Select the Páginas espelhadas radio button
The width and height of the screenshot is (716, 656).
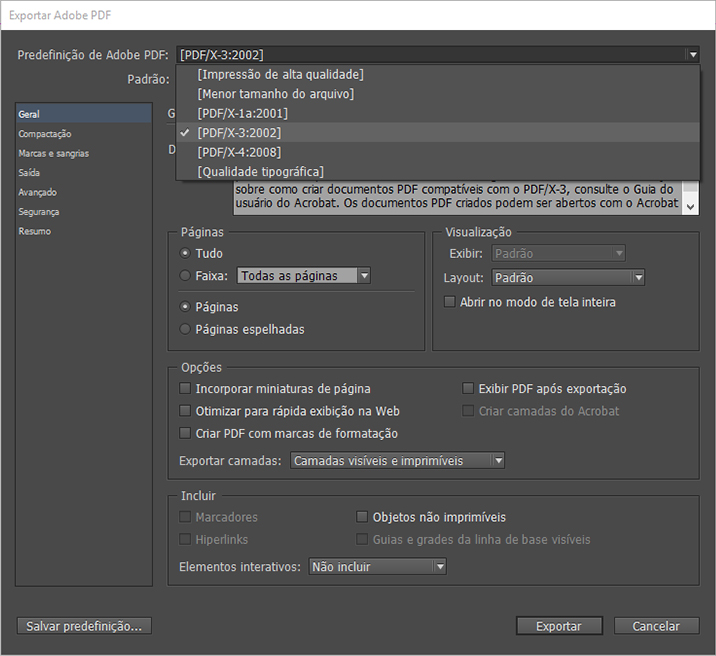coord(185,329)
